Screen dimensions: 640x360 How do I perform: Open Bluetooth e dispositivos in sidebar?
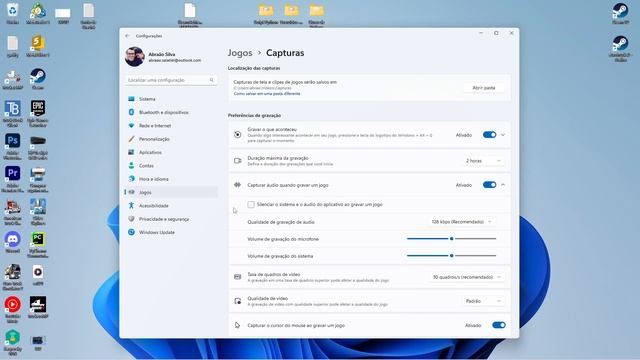171,112
